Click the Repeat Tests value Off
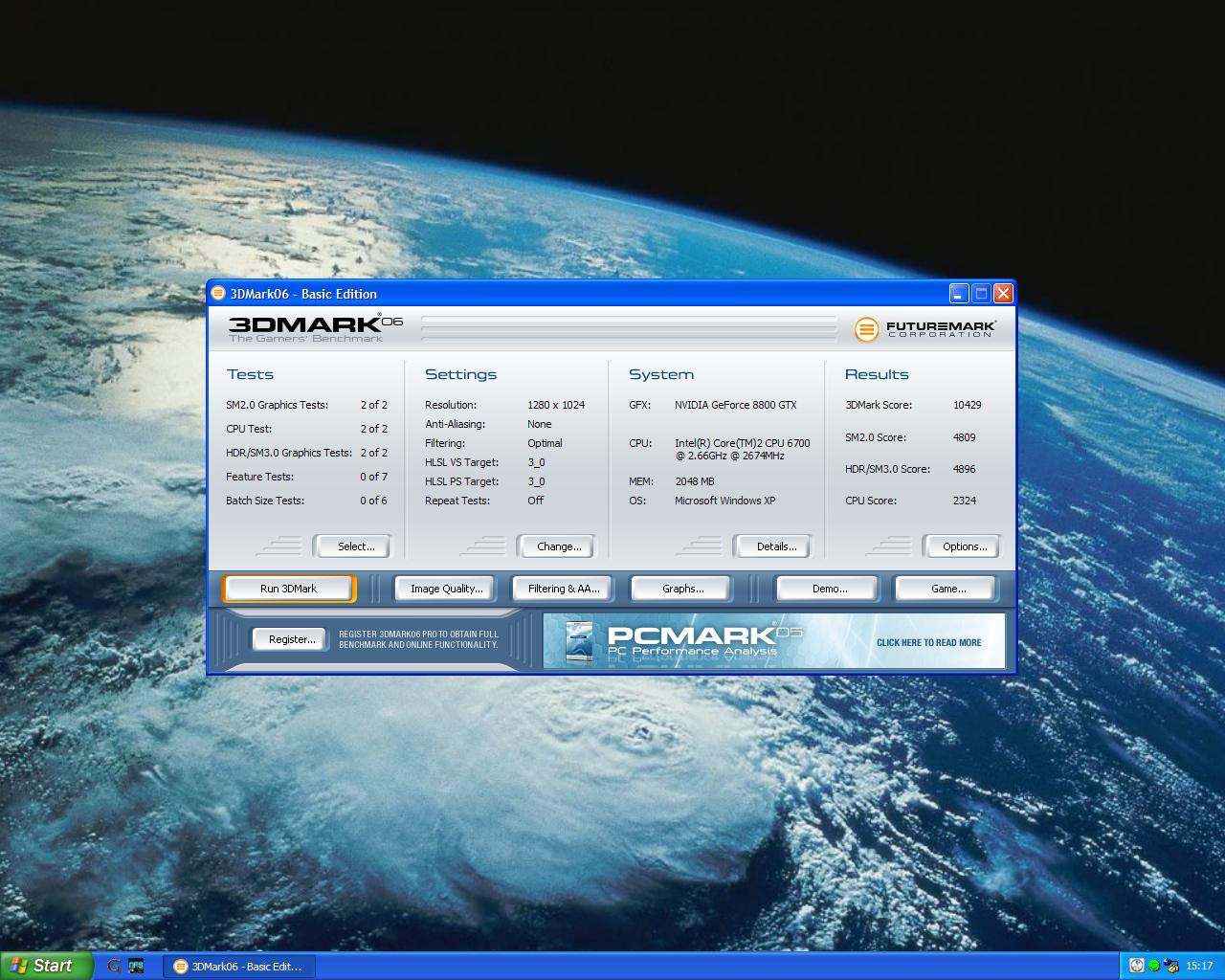The height and width of the screenshot is (980, 1225). point(535,501)
